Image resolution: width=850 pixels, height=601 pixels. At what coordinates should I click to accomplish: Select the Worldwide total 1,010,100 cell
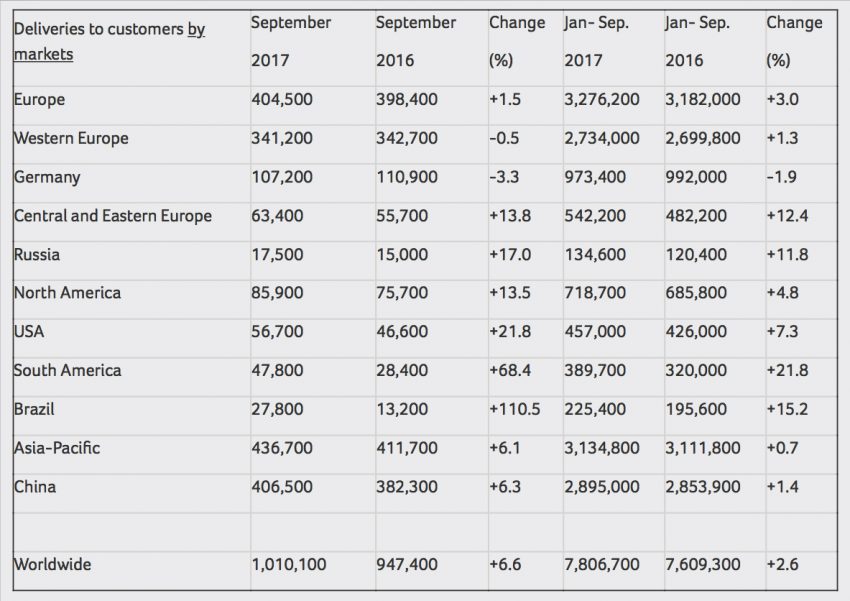289,565
